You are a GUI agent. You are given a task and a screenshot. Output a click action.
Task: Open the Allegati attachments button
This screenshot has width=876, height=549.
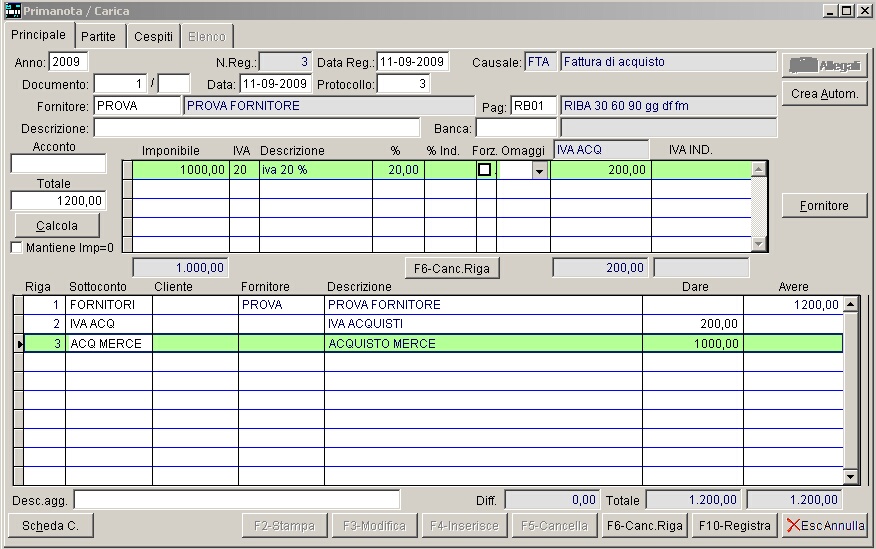[x=824, y=65]
